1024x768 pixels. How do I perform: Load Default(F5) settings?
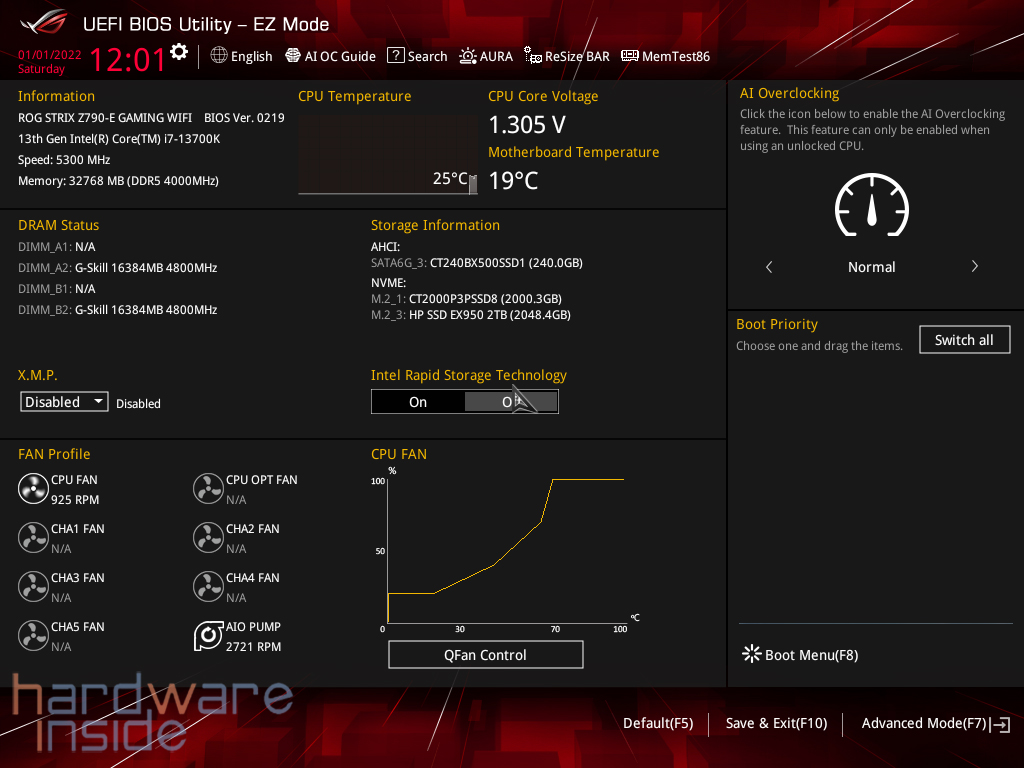click(x=658, y=723)
